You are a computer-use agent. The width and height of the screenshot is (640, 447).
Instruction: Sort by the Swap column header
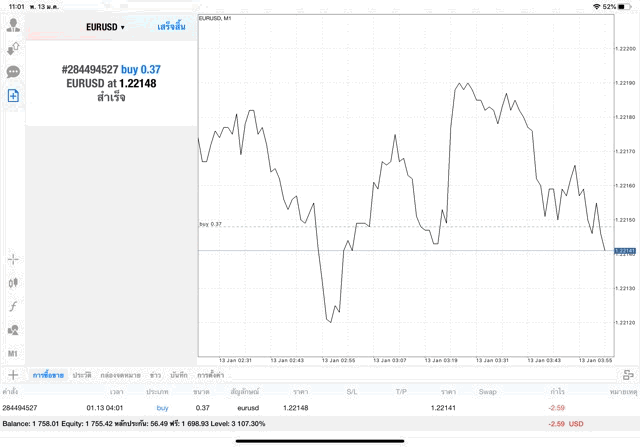point(487,392)
